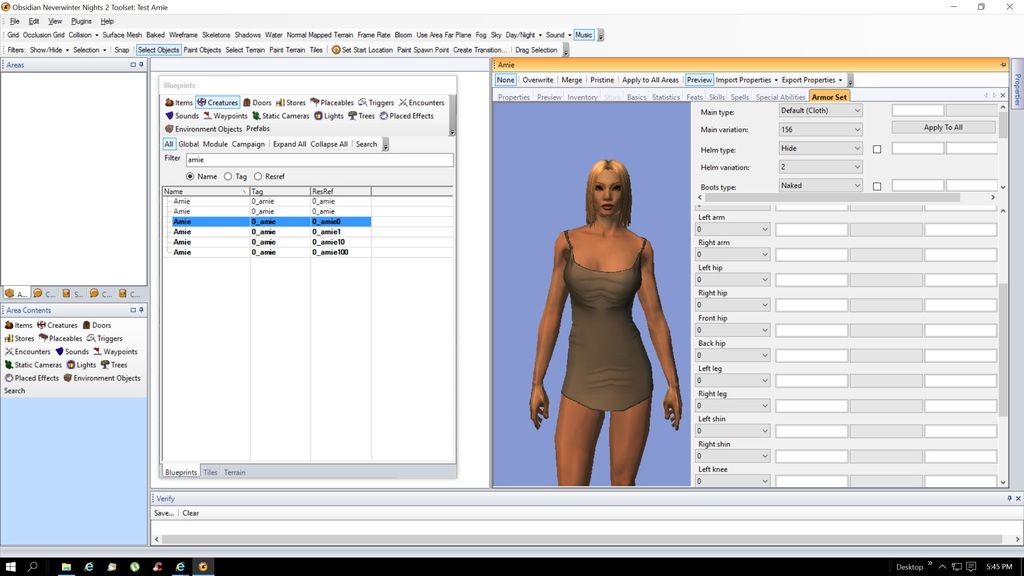Expand the Main variation combo box
Screen dimensions: 1024x576
click(820, 130)
